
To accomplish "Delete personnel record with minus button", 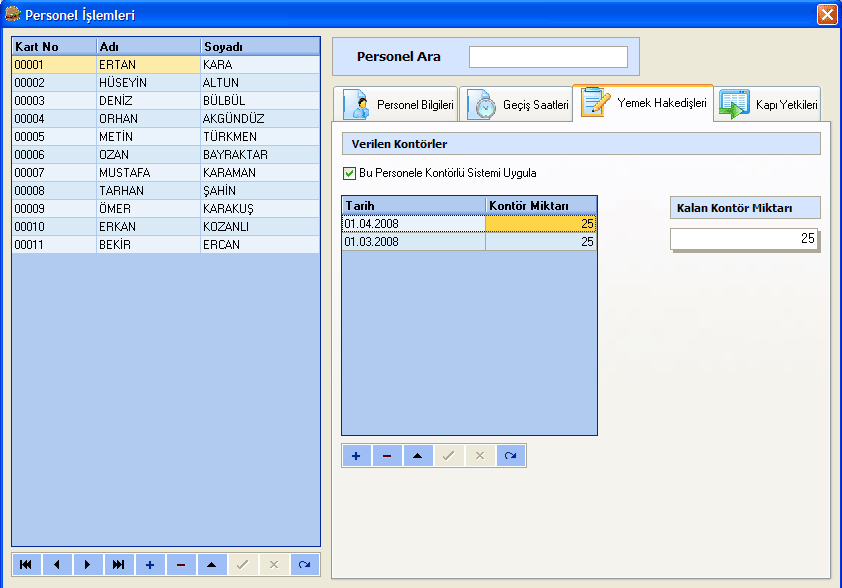I will [x=181, y=565].
